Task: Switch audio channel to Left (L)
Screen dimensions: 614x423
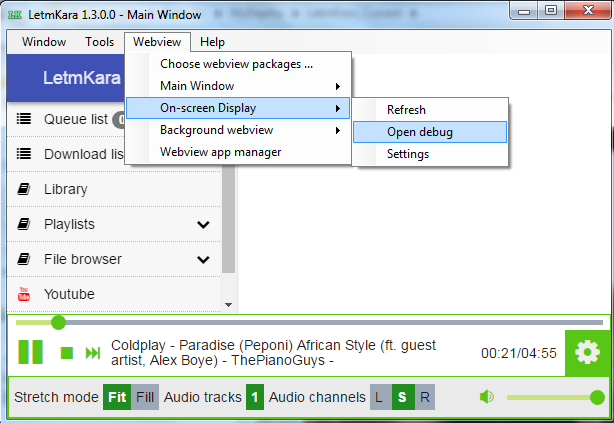Action: click(379, 397)
